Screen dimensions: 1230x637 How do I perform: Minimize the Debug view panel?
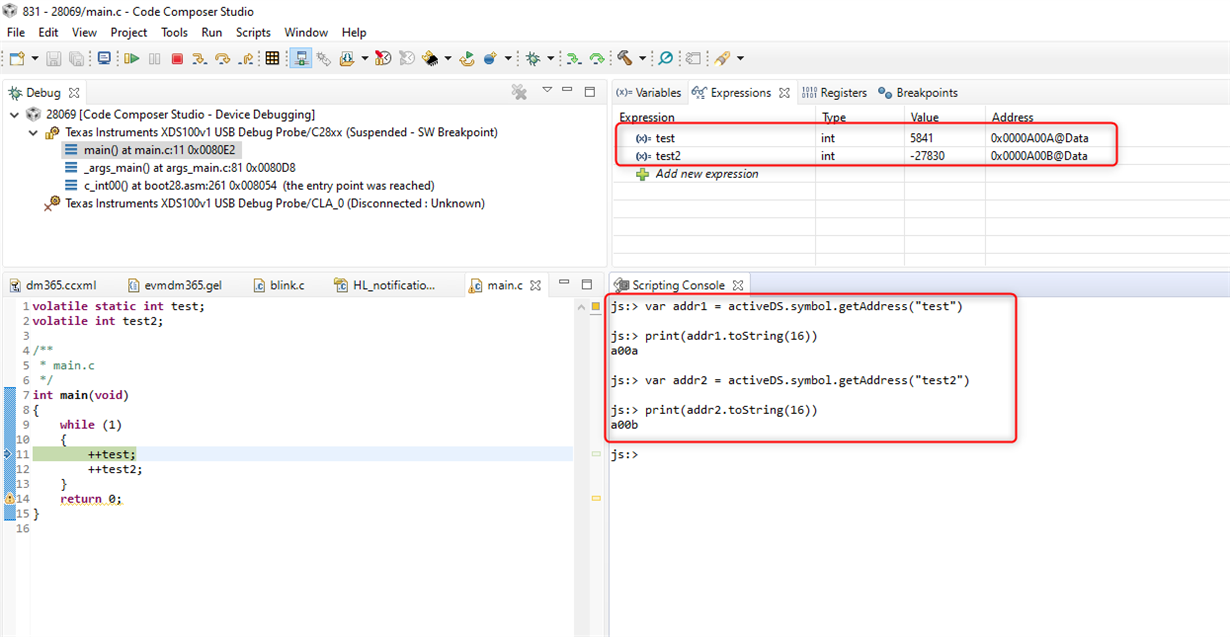tap(566, 90)
